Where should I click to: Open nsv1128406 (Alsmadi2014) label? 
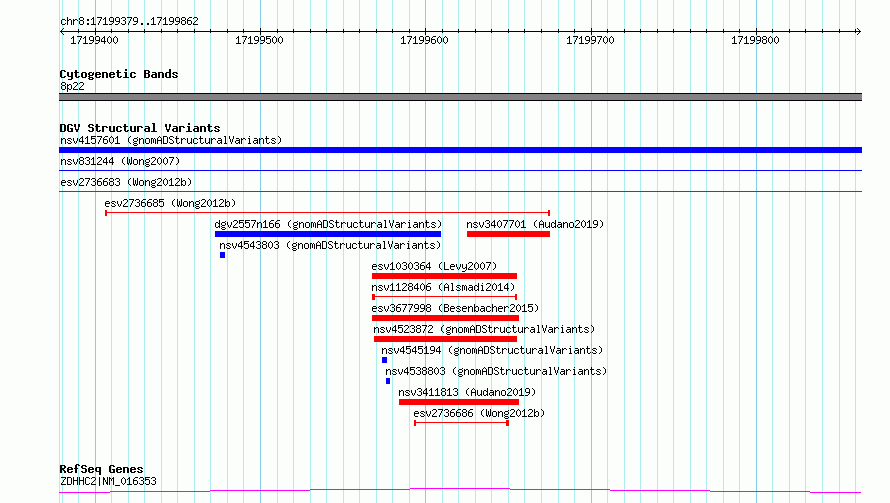pyautogui.click(x=443, y=287)
